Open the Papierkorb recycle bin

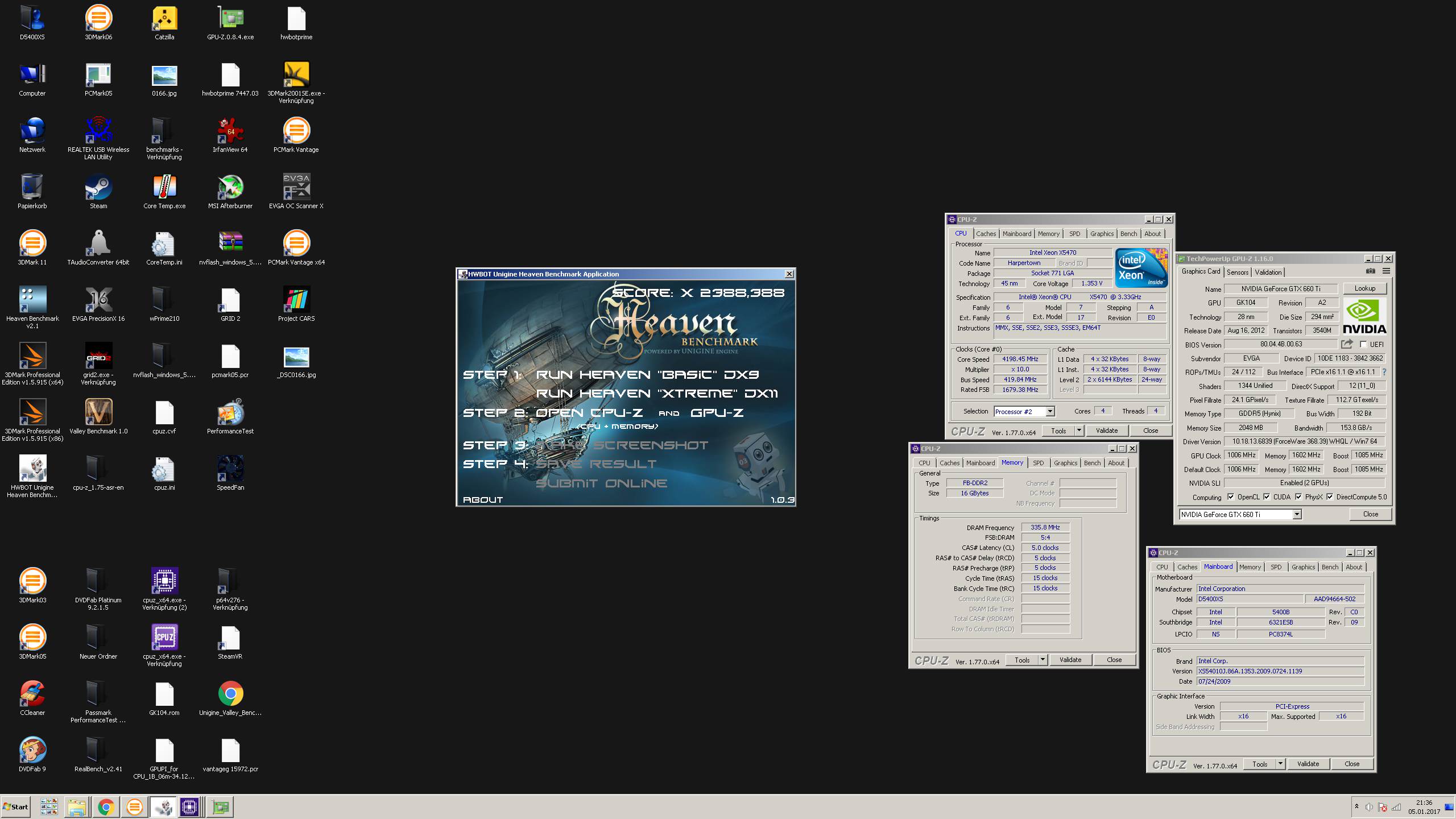pyautogui.click(x=32, y=192)
